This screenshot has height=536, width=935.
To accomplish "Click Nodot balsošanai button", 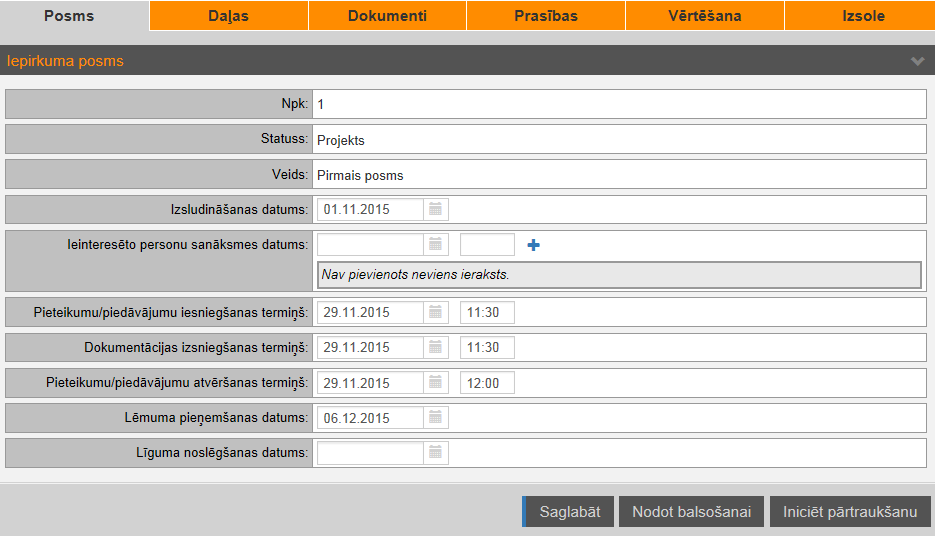I will tap(691, 511).
